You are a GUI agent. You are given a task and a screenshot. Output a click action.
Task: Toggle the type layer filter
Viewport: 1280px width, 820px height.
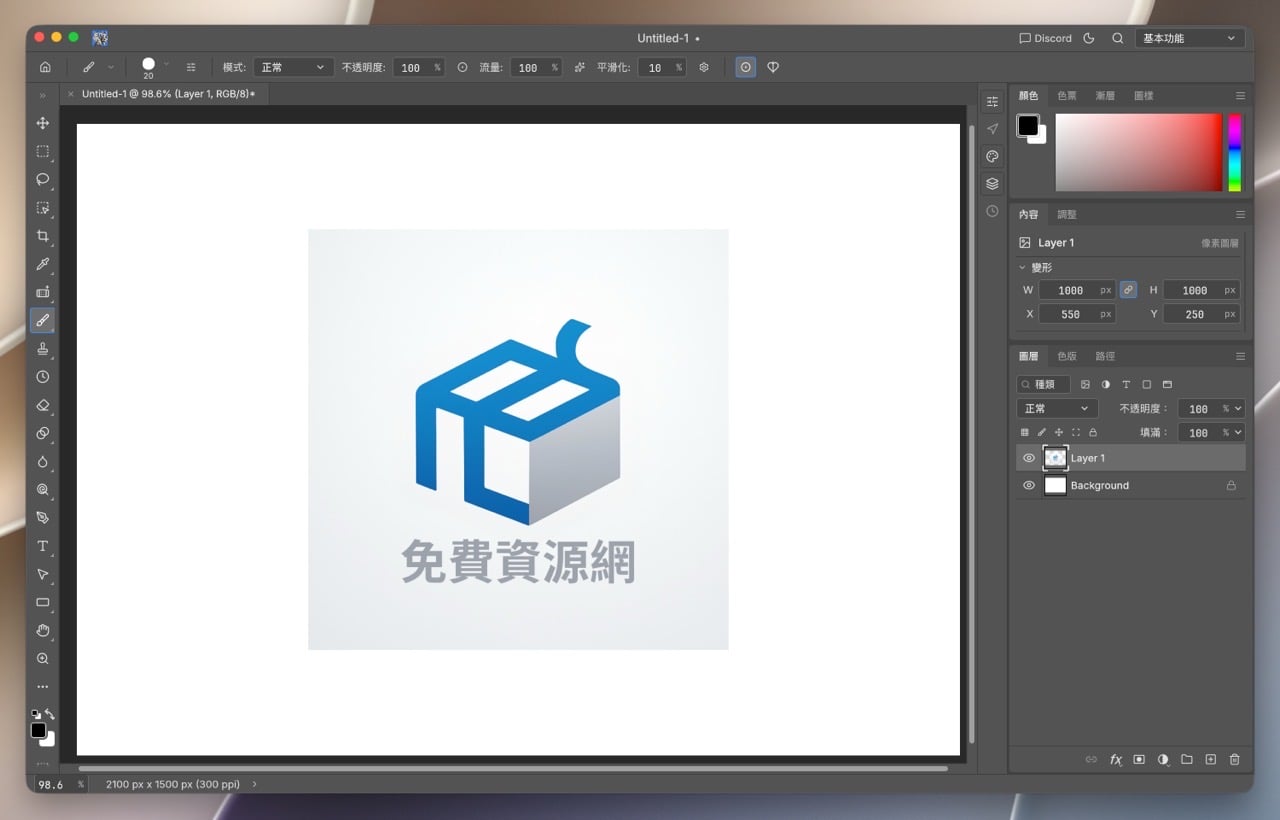pyautogui.click(x=1126, y=384)
